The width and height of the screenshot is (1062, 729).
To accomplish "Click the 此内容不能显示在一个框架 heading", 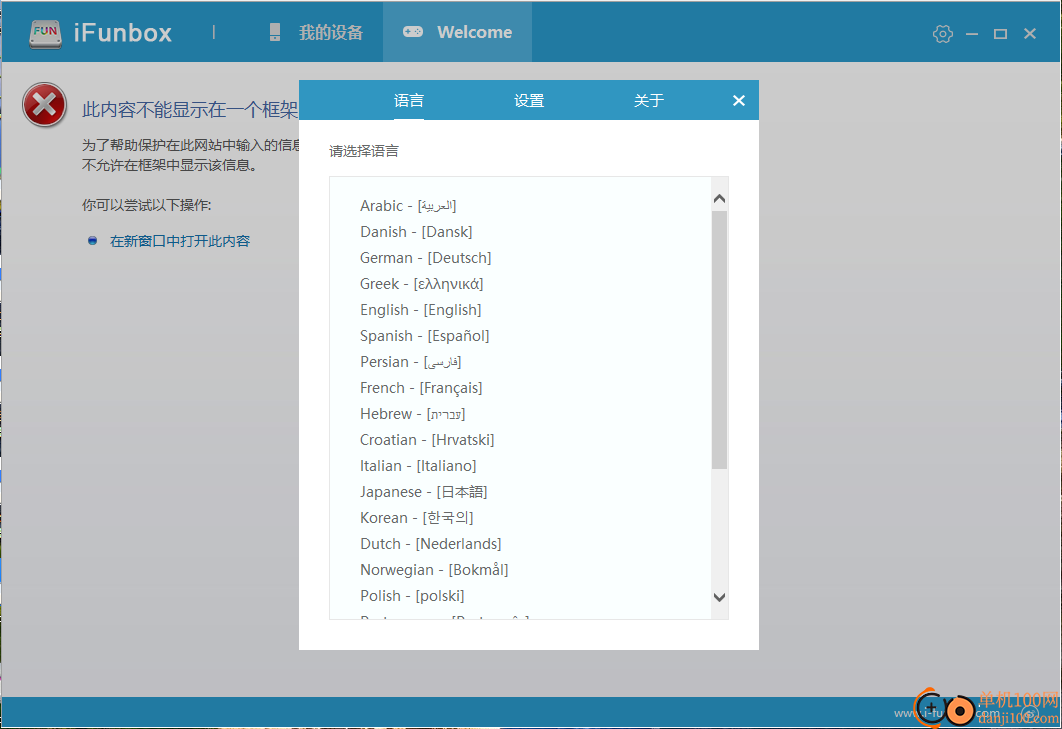I will click(190, 109).
